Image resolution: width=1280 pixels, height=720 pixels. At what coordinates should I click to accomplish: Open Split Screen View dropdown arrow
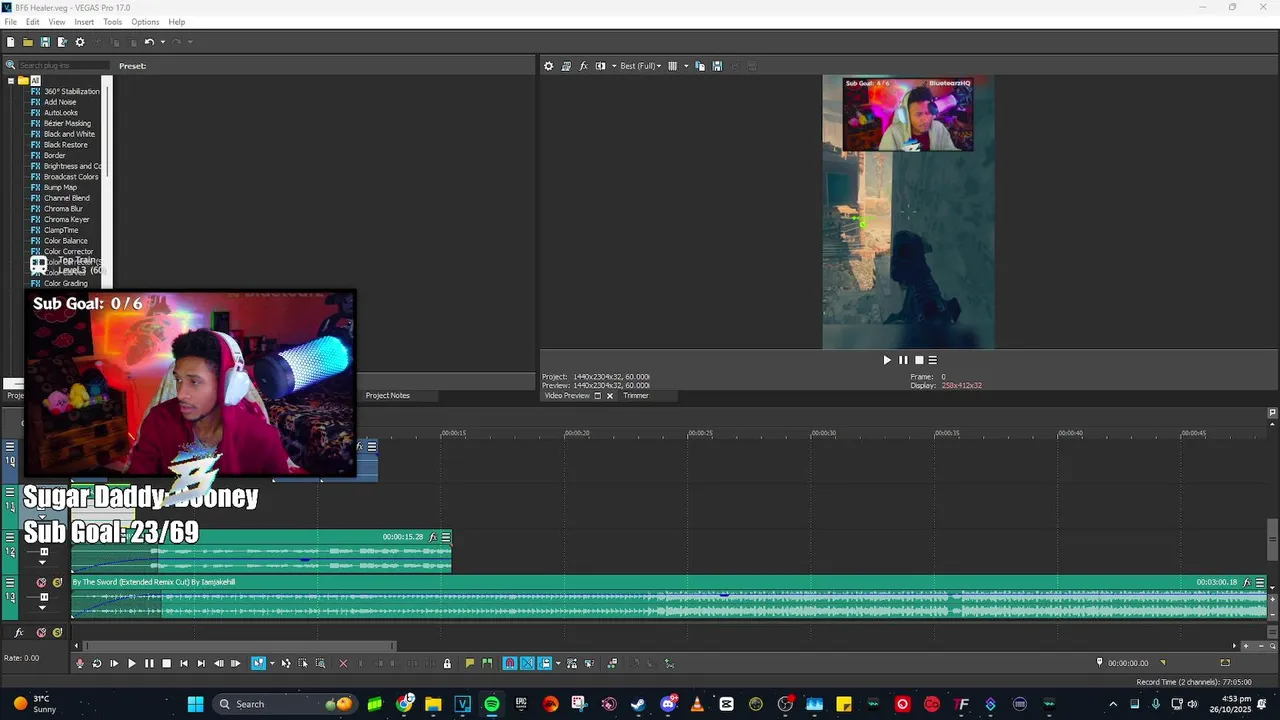coord(613,66)
